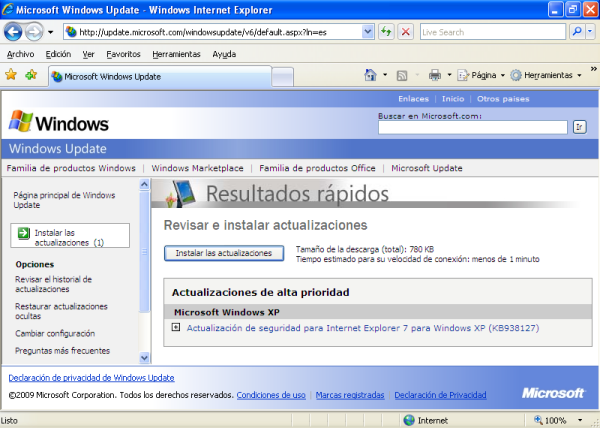The width and height of the screenshot is (600, 428).
Task: Select the Microsoft Windows Update tab
Action: 110,76
